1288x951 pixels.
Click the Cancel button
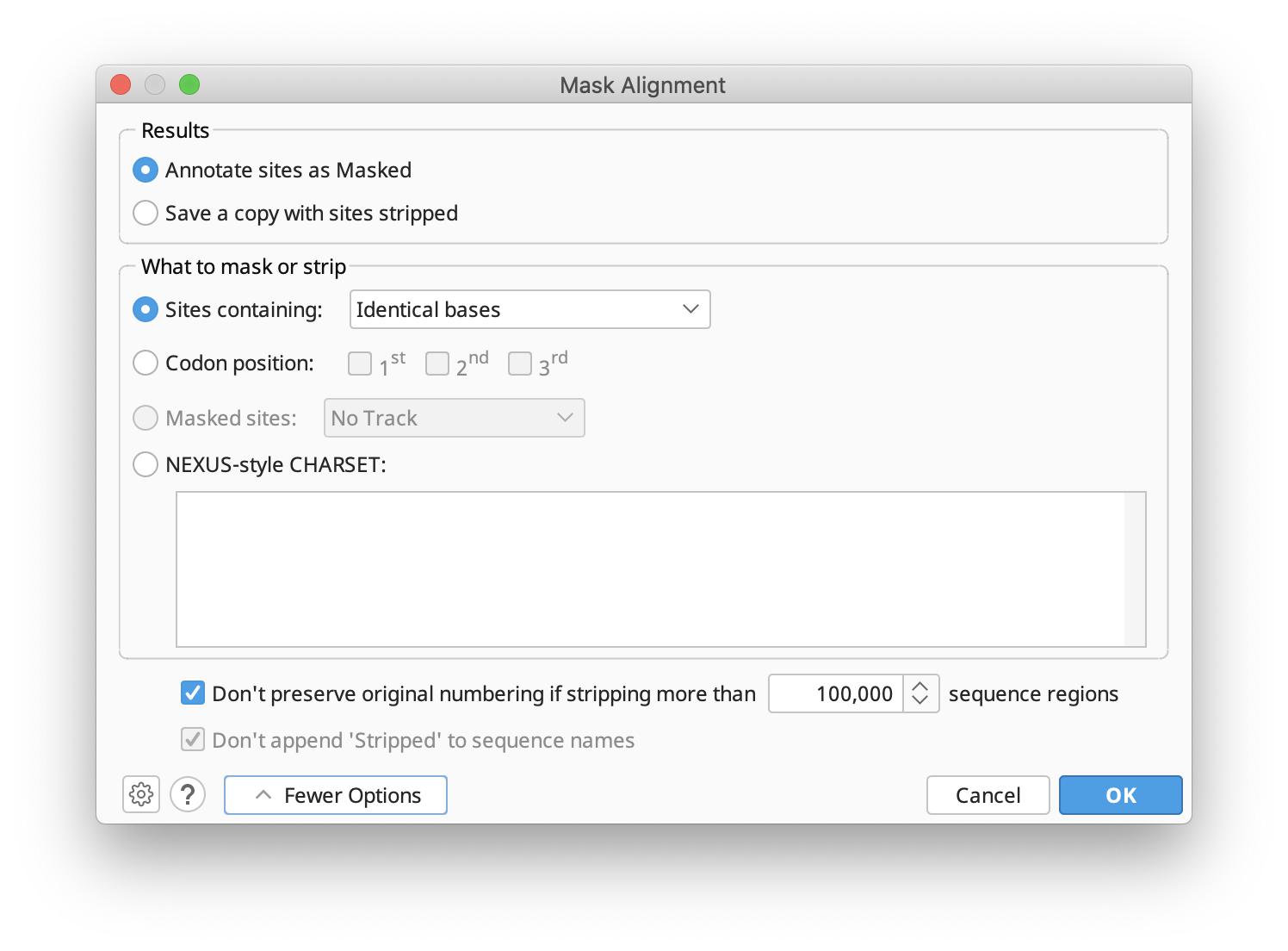(988, 795)
